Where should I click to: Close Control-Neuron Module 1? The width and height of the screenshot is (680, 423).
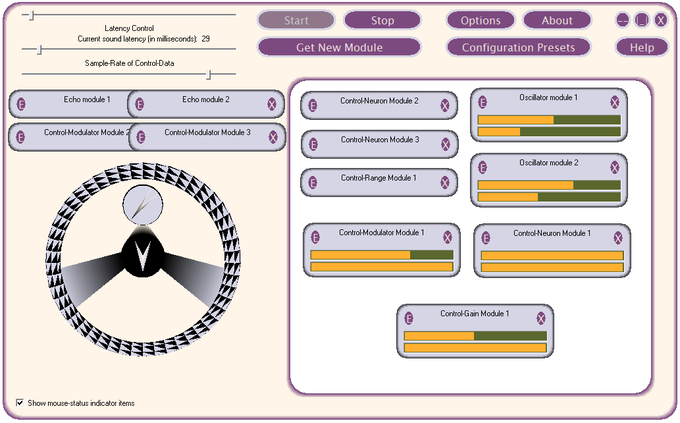(618, 238)
